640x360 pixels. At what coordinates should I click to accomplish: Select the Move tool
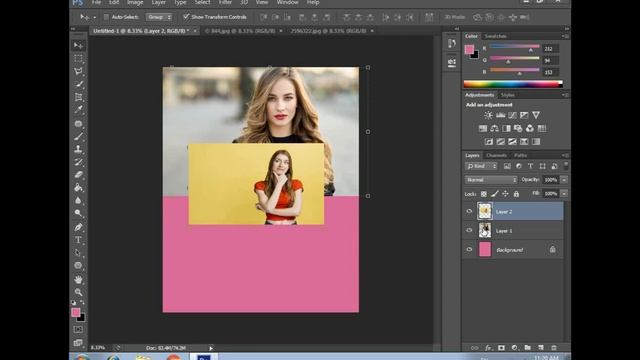(78, 45)
